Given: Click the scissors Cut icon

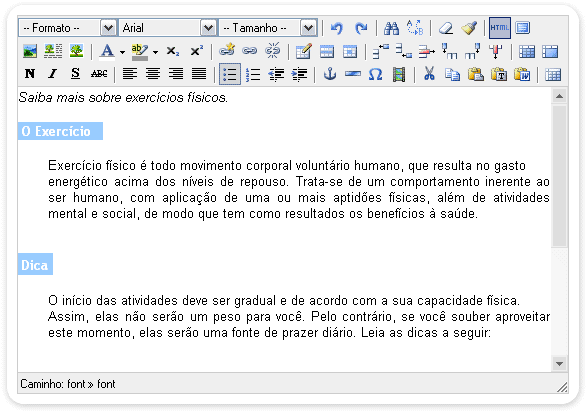Looking at the screenshot, I should 429,74.
